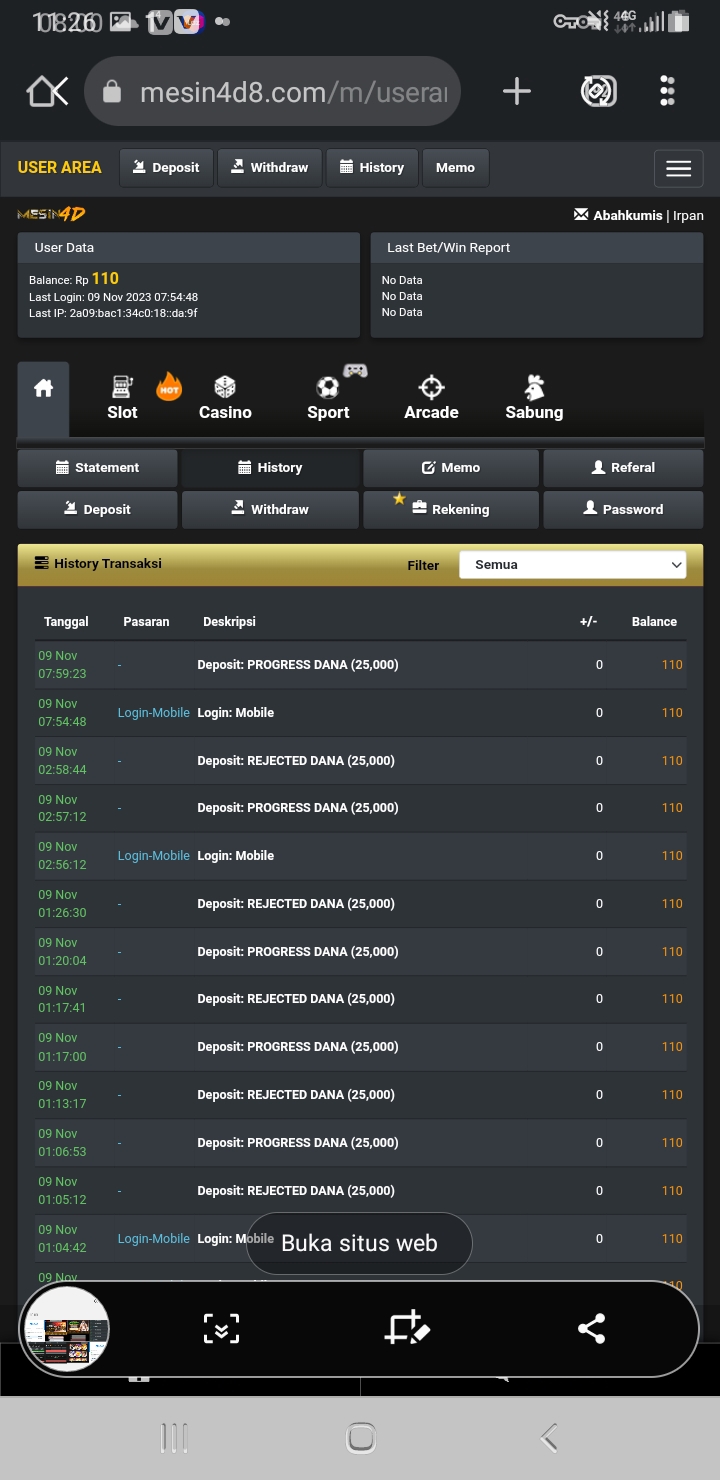720x1480 pixels.
Task: Open the hamburger navigation menu
Action: (678, 168)
